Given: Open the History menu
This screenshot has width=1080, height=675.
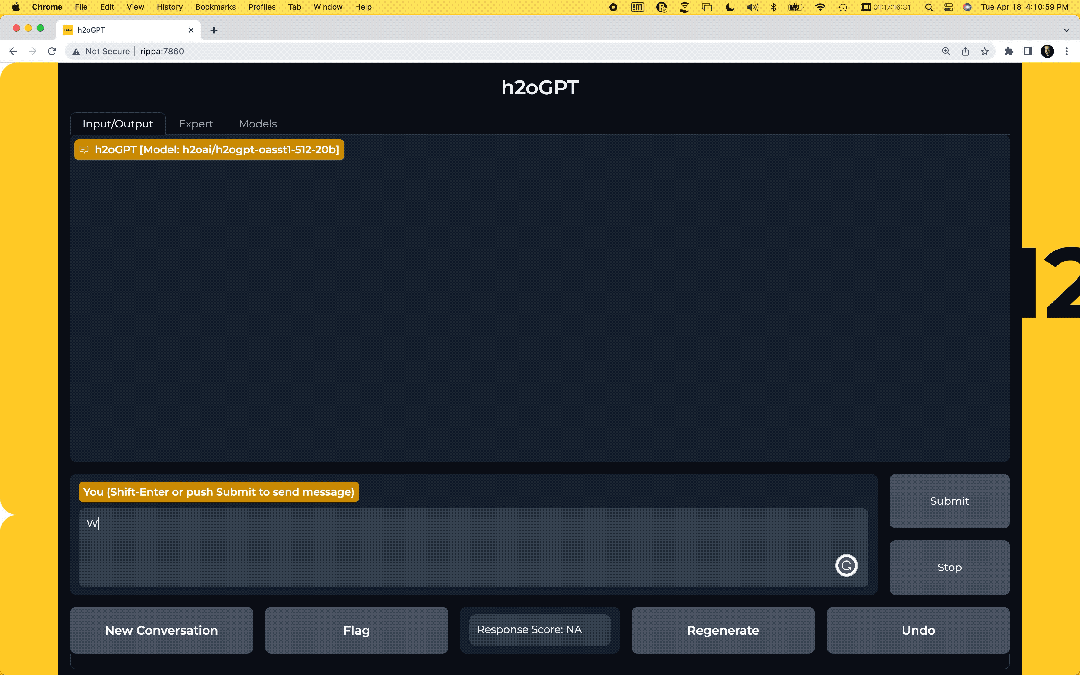Looking at the screenshot, I should tap(169, 7).
